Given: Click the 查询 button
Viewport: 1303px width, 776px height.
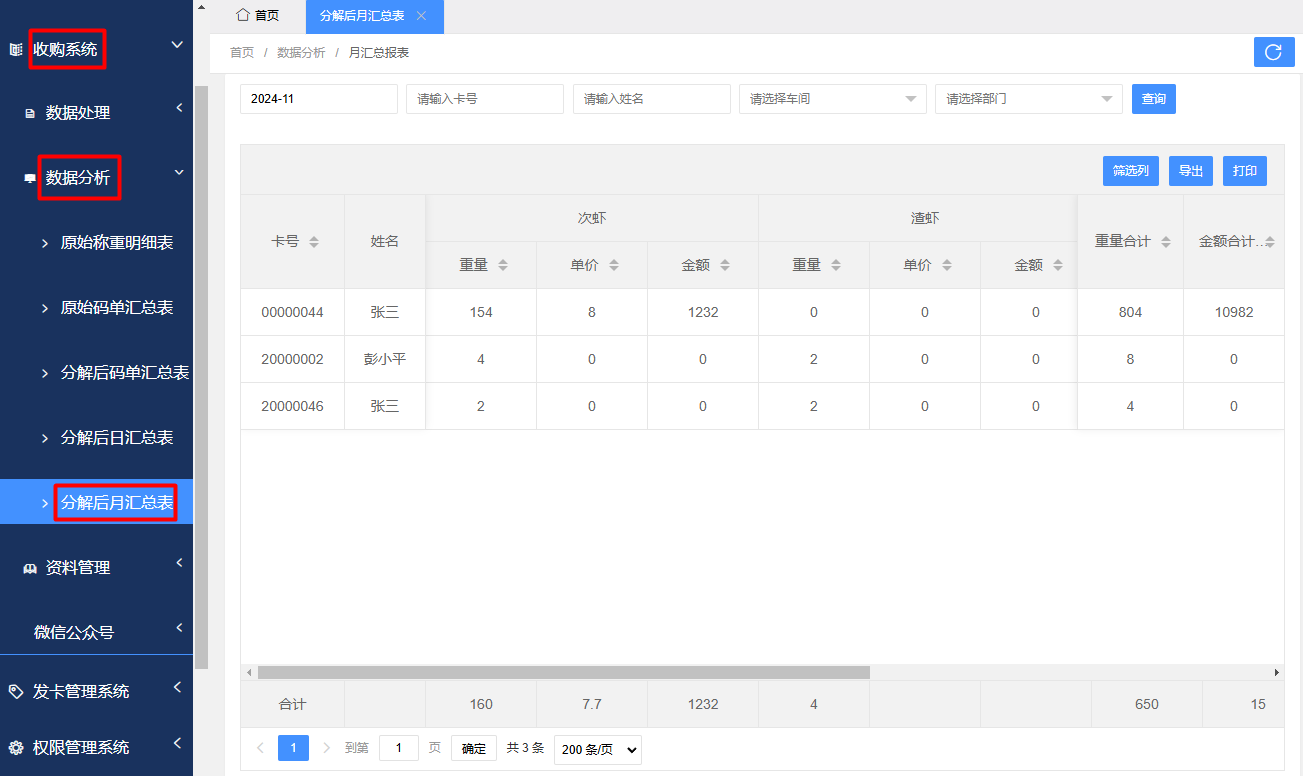Looking at the screenshot, I should coord(1154,99).
